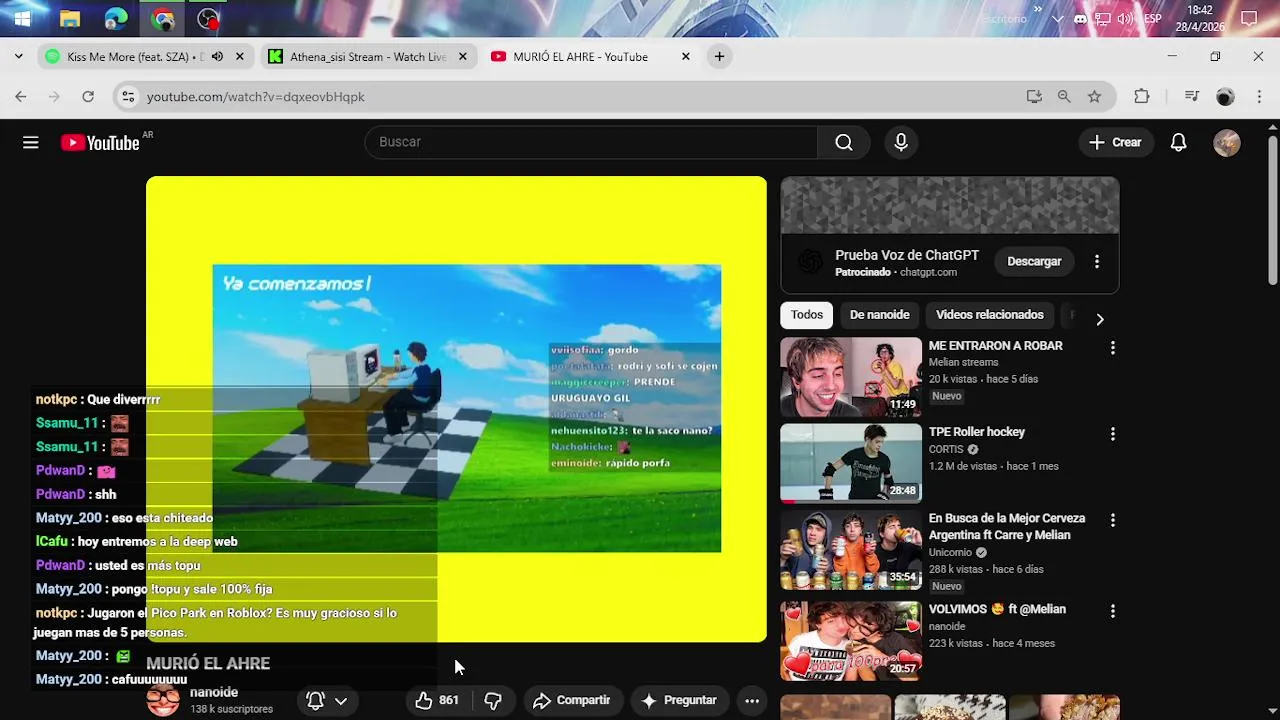Open Chrome zoom magnifier in address bar
This screenshot has height=720, width=1280.
tap(1064, 97)
